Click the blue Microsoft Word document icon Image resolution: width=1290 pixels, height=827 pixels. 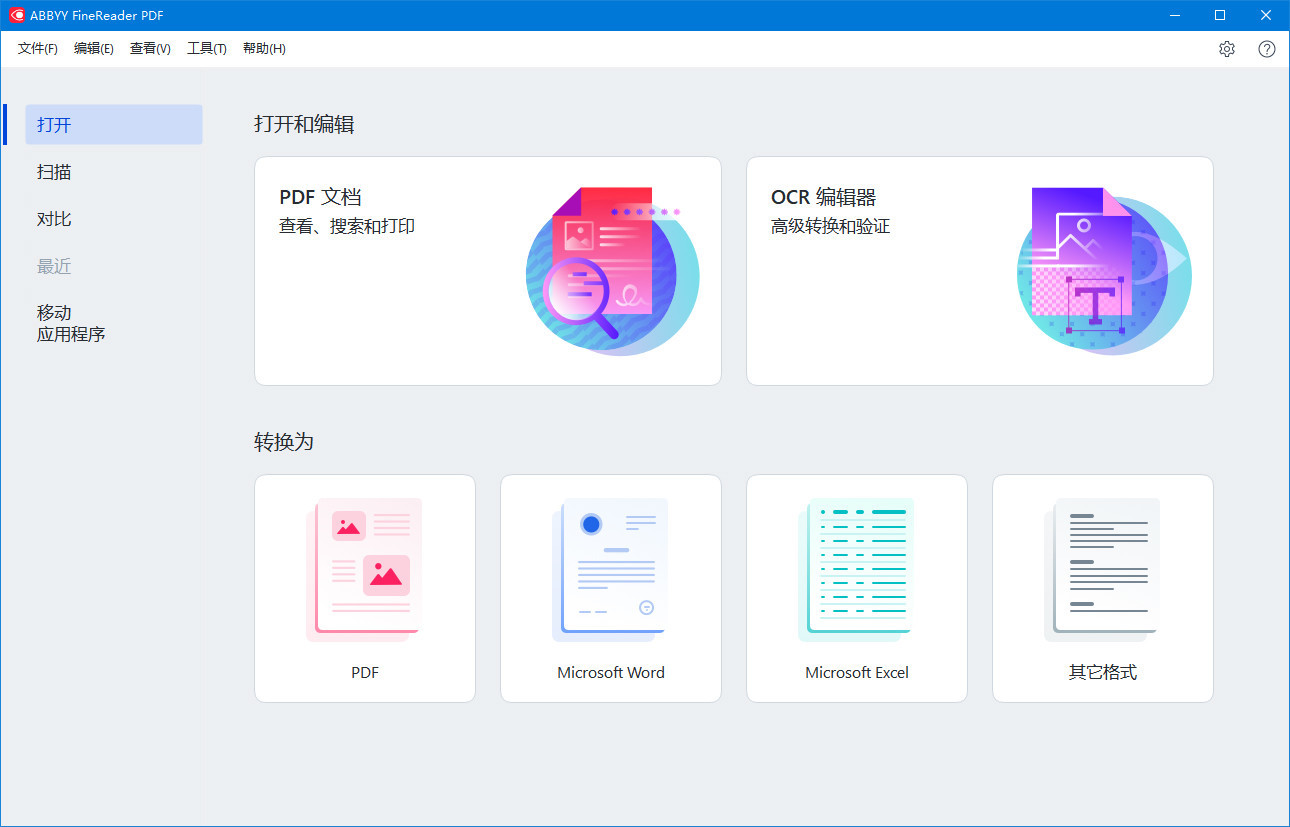[x=610, y=569]
